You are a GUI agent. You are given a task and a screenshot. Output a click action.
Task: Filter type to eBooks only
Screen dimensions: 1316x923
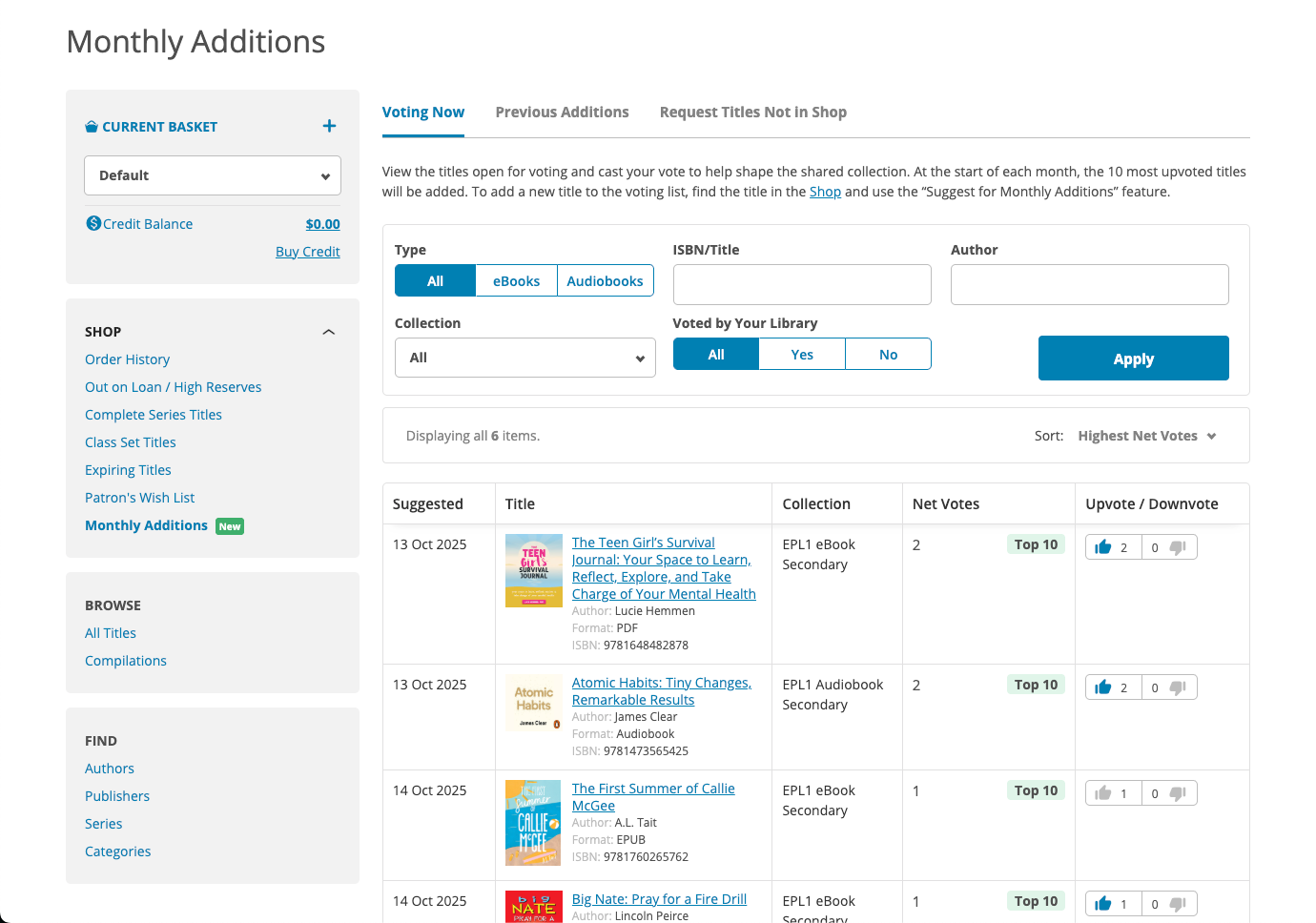pyautogui.click(x=516, y=281)
